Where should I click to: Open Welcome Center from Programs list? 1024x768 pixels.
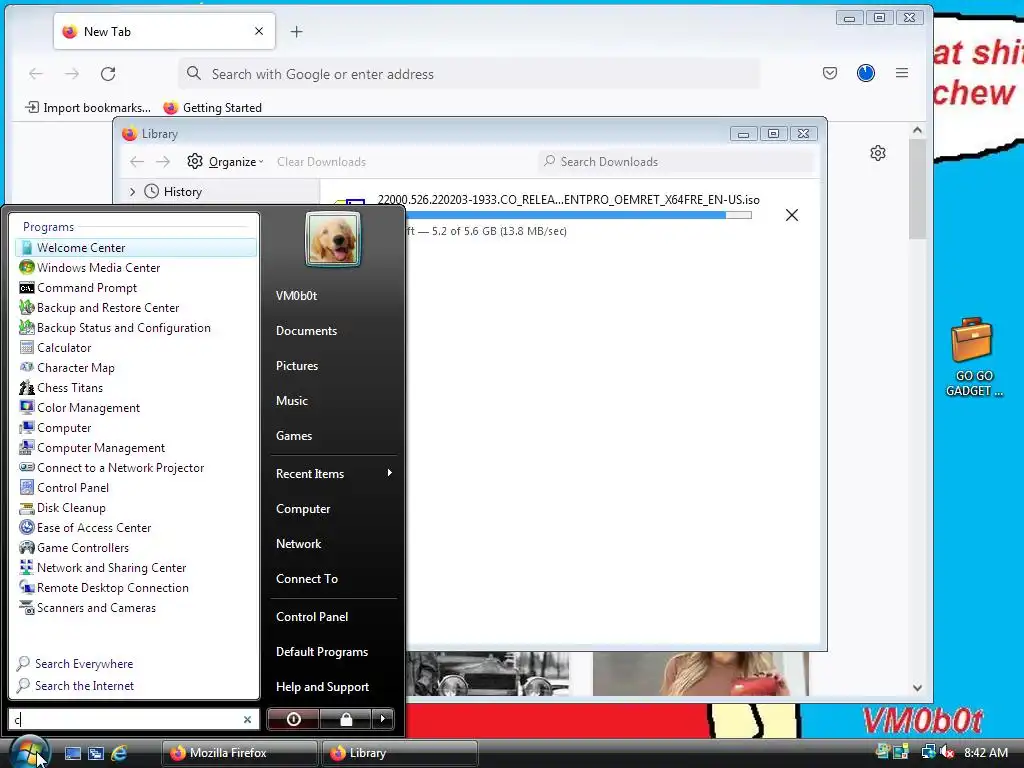pyautogui.click(x=135, y=248)
